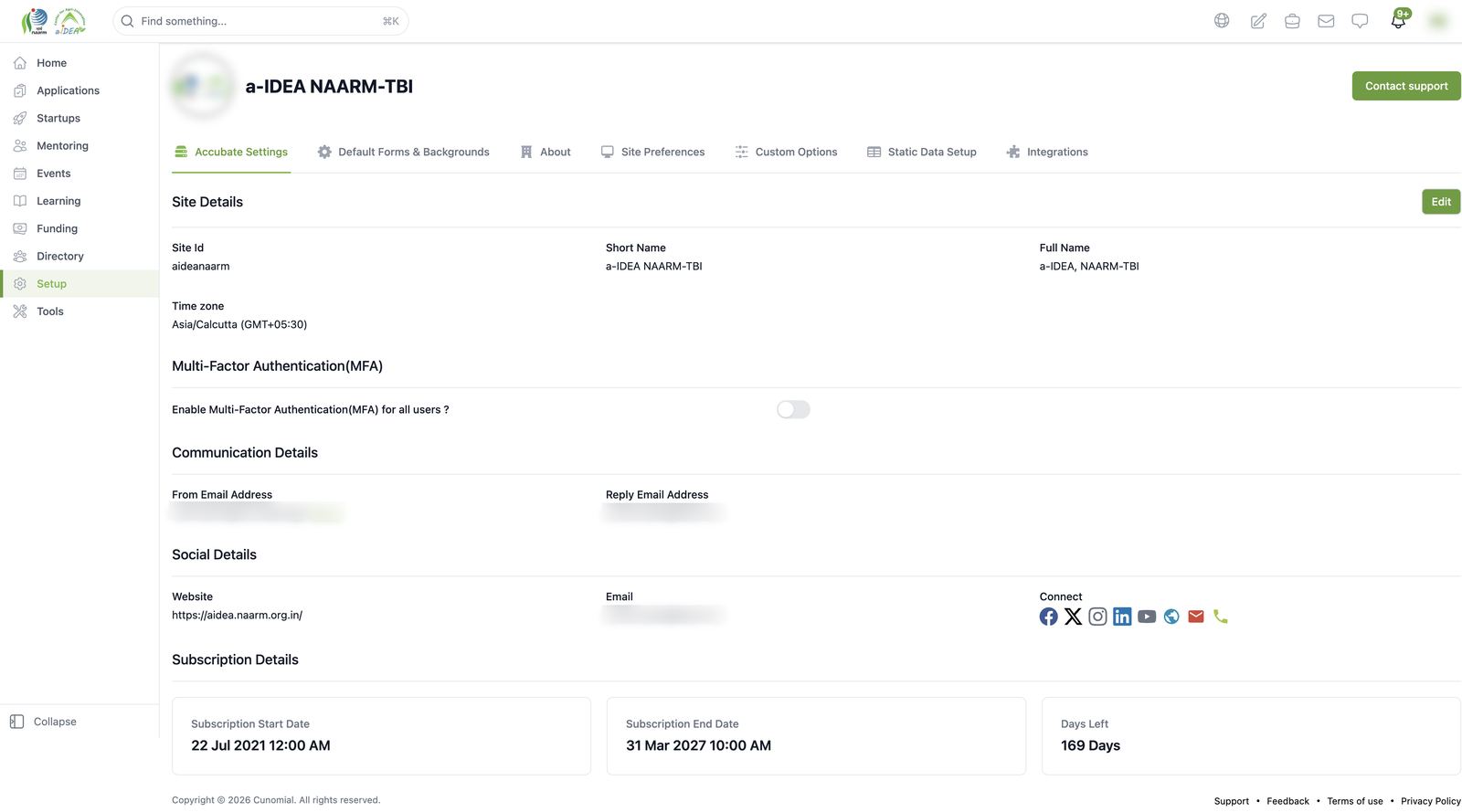The image size is (1462, 812).
Task: Click the a-IDEA NAARM logo at top left
Action: pos(54,21)
